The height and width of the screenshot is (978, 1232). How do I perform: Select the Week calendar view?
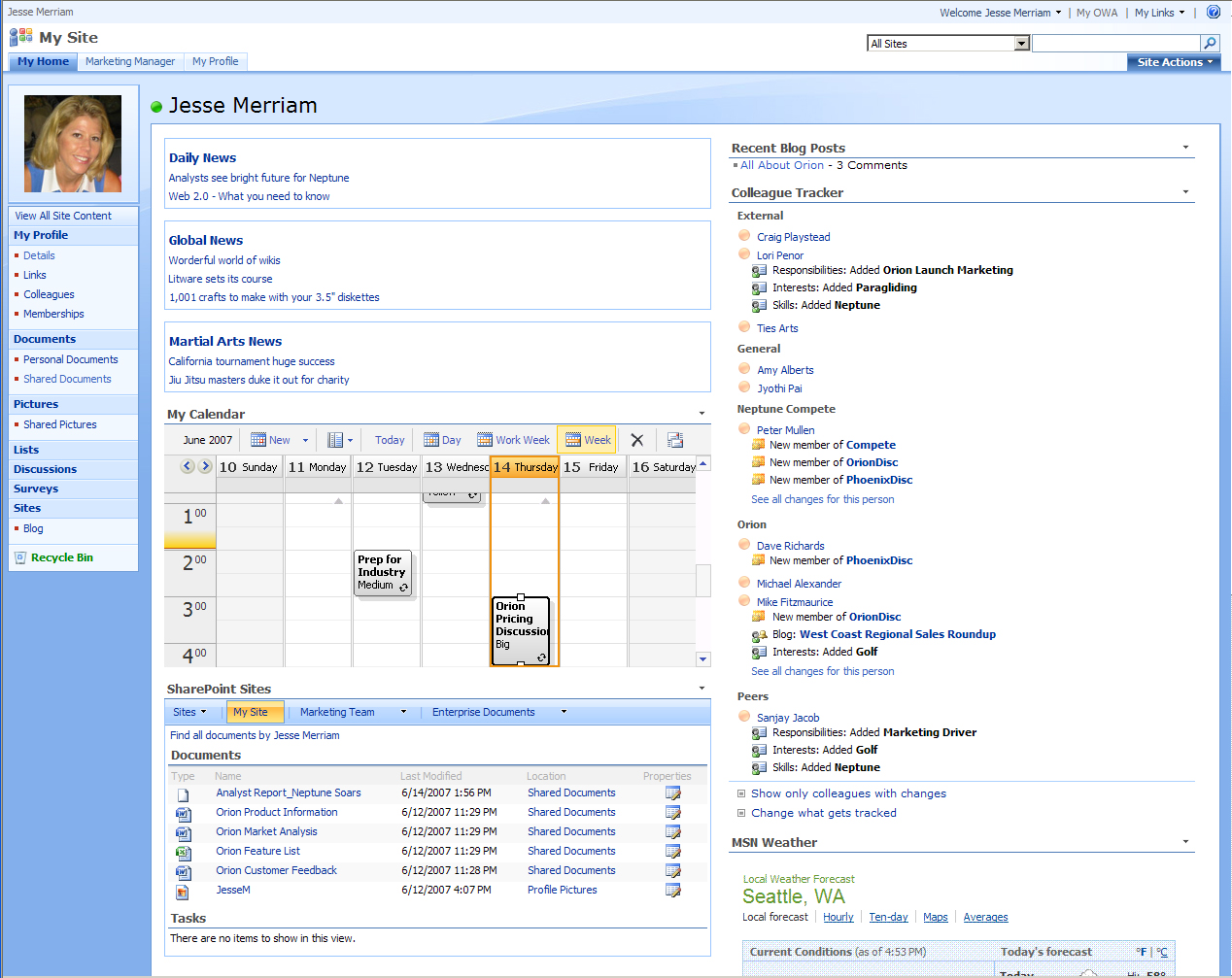click(x=588, y=440)
